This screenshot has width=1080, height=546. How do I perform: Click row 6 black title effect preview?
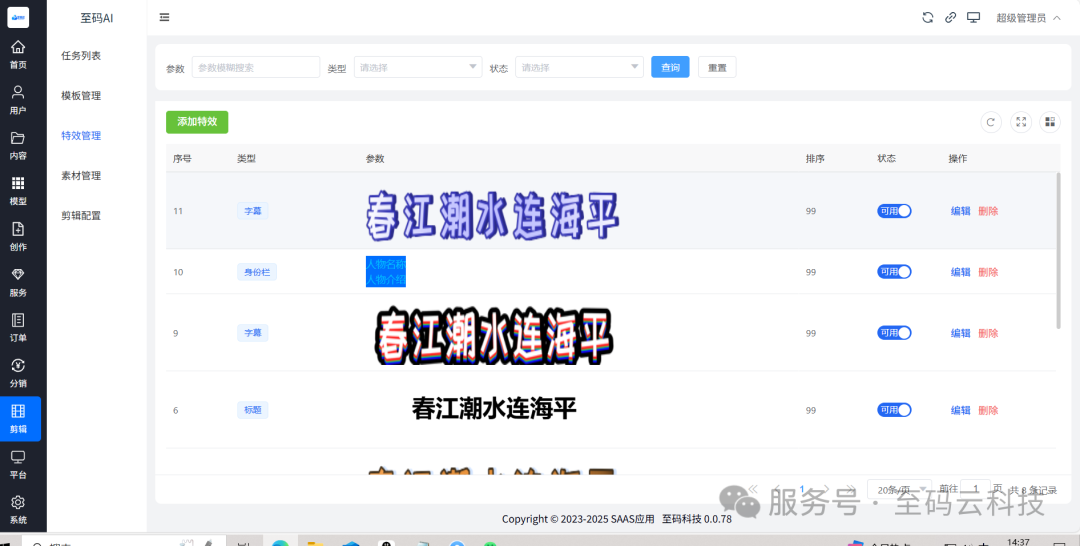tap(494, 408)
